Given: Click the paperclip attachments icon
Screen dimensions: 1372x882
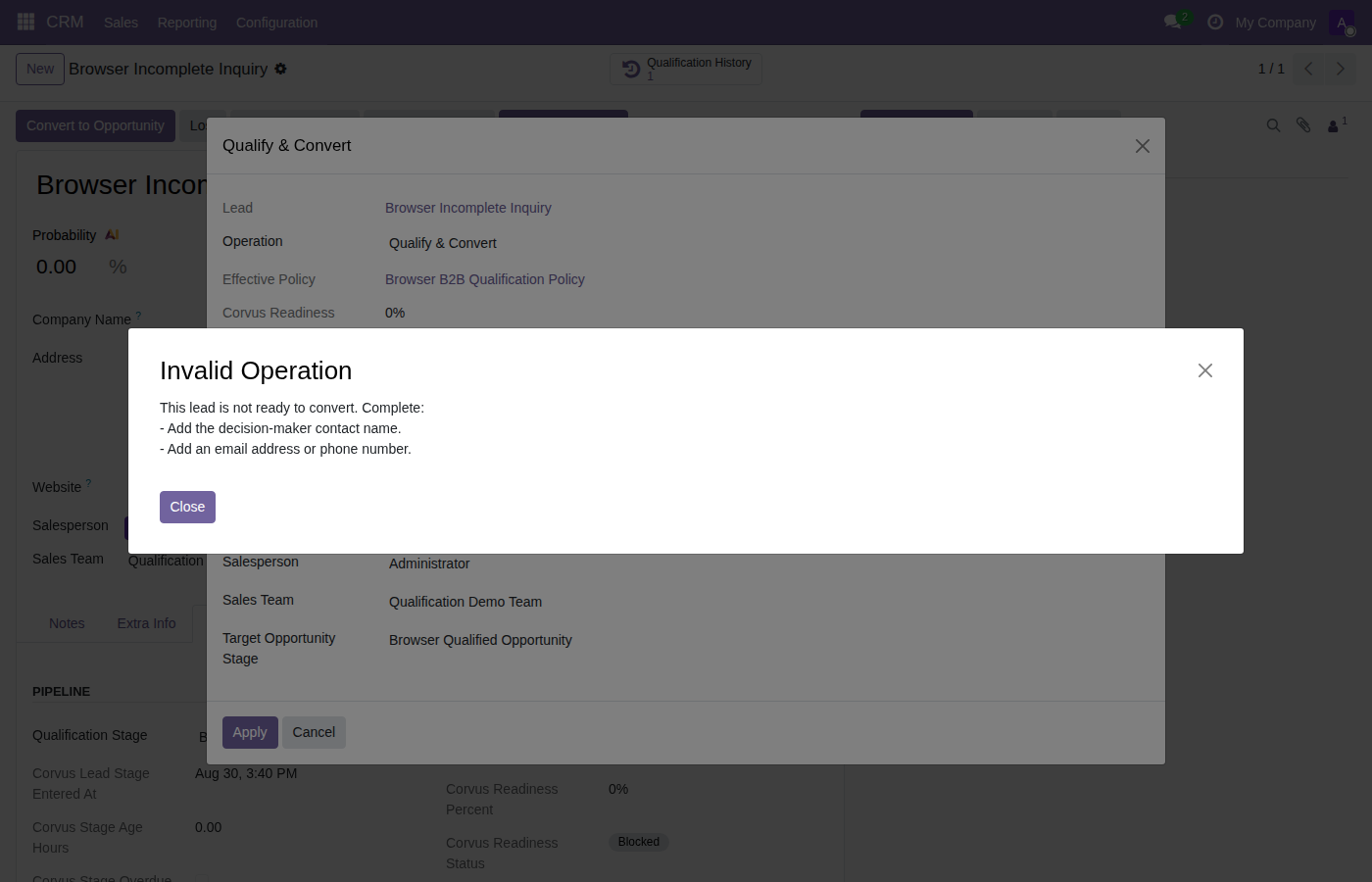Looking at the screenshot, I should point(1303,125).
